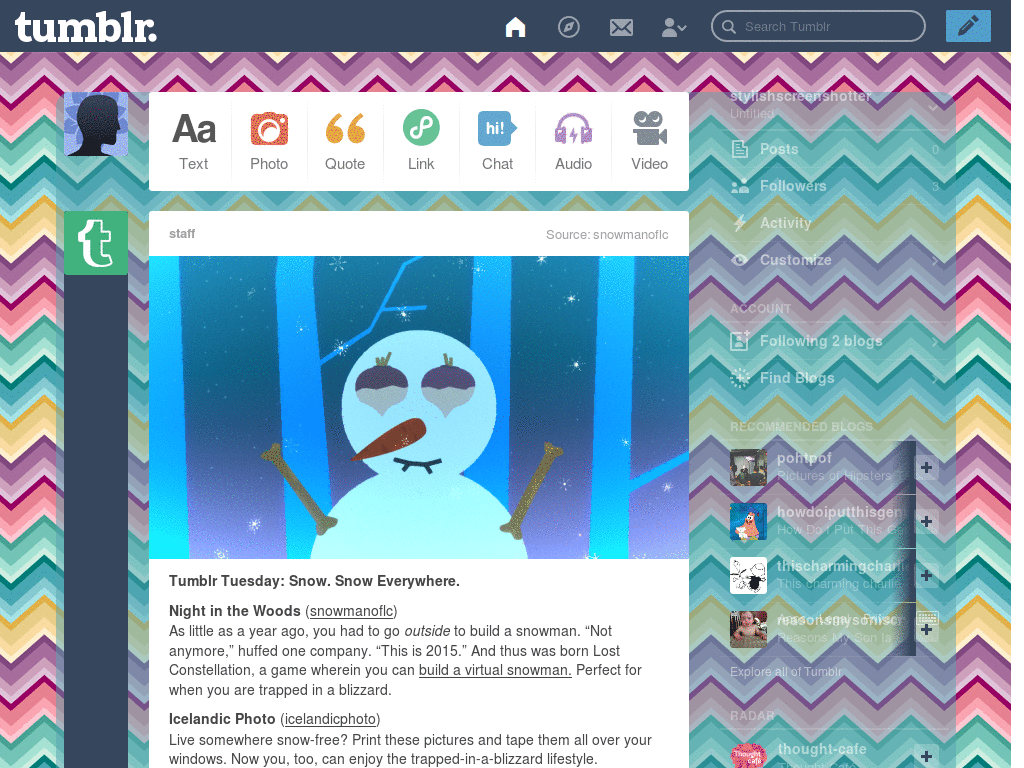The height and width of the screenshot is (768, 1024).
Task: Create a new Video post
Action: click(649, 141)
